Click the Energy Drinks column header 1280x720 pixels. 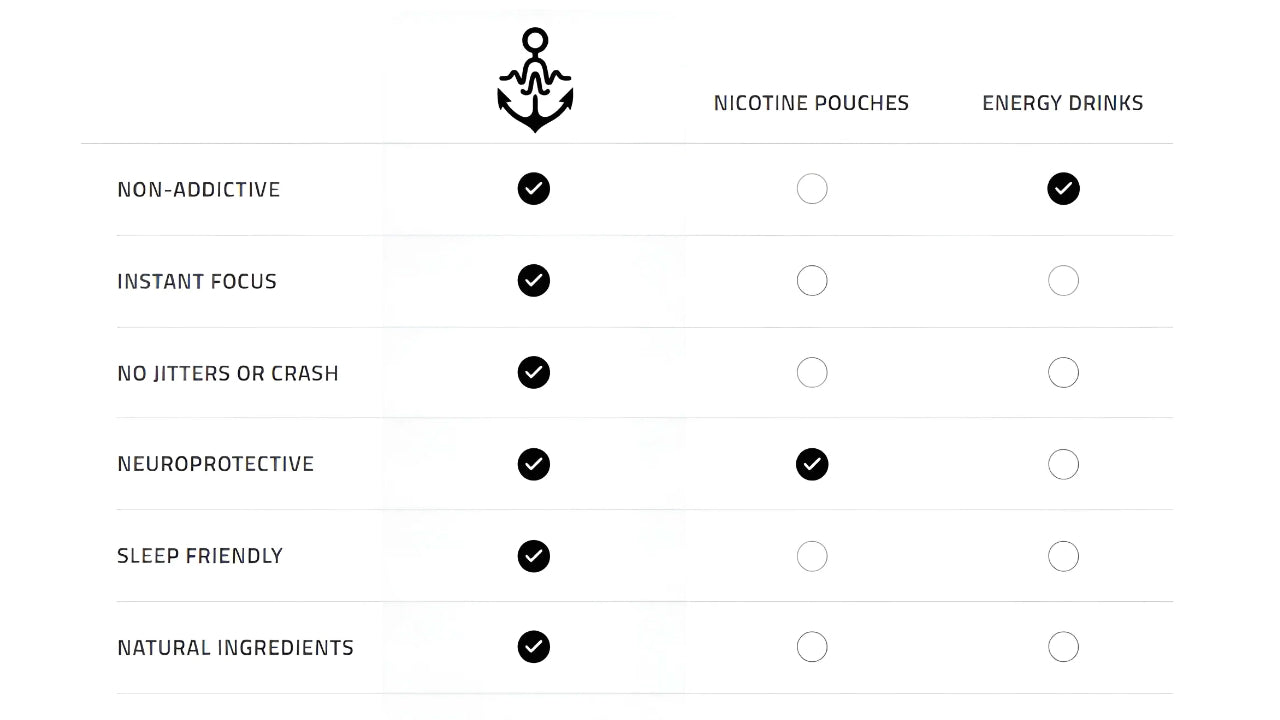click(1062, 103)
